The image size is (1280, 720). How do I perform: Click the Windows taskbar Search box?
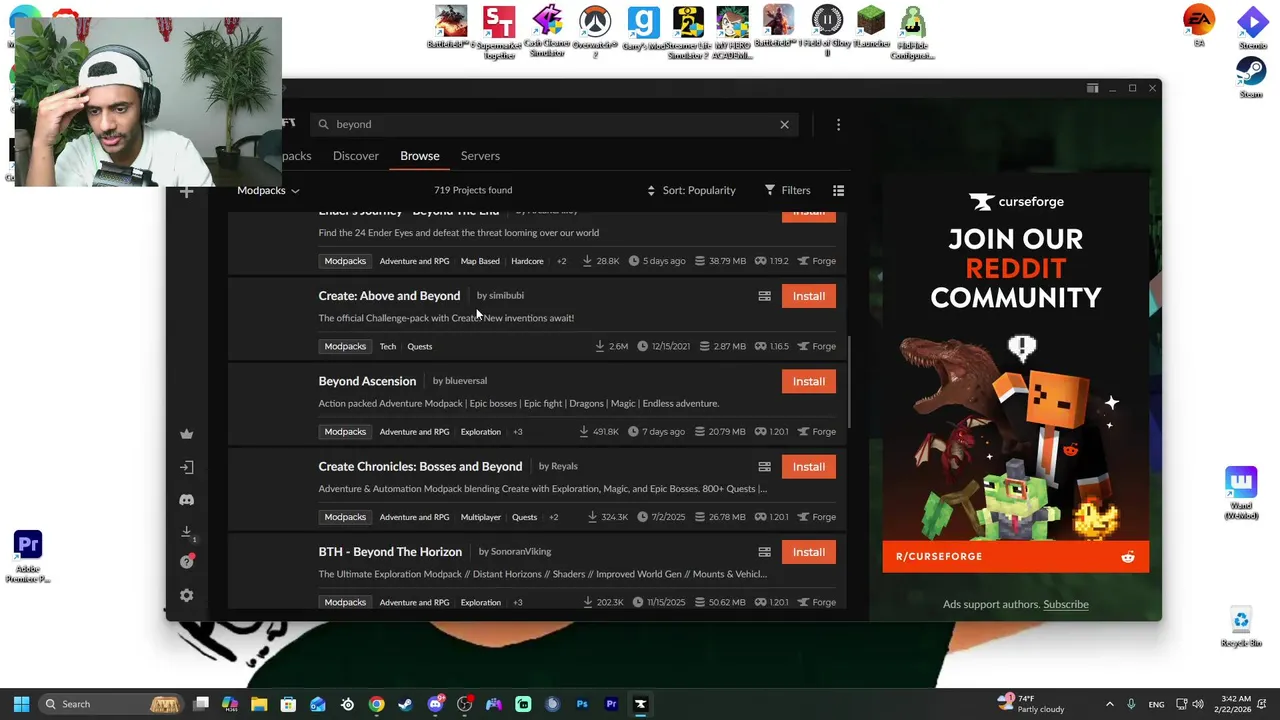pos(112,704)
